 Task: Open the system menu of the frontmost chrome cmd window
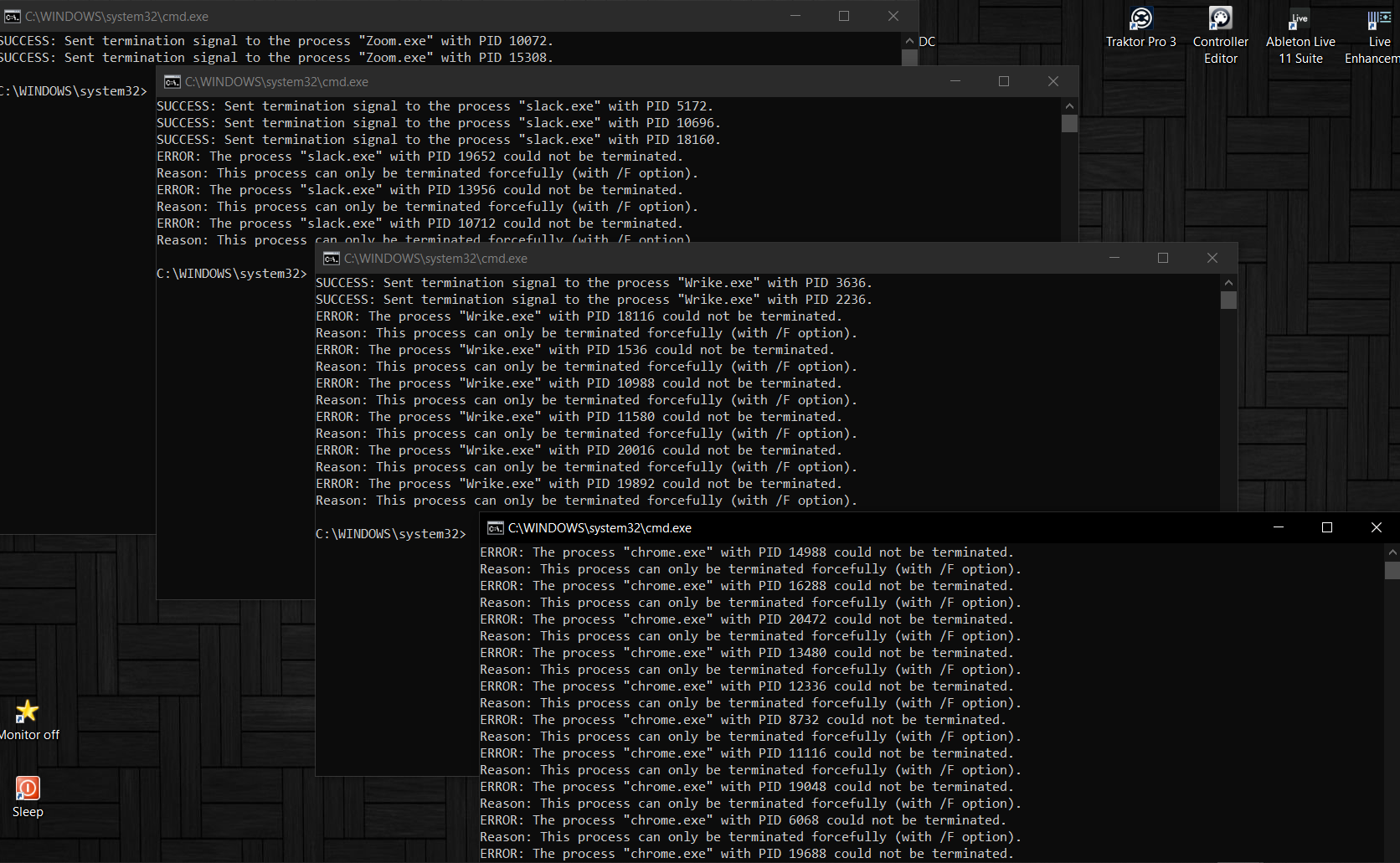494,528
